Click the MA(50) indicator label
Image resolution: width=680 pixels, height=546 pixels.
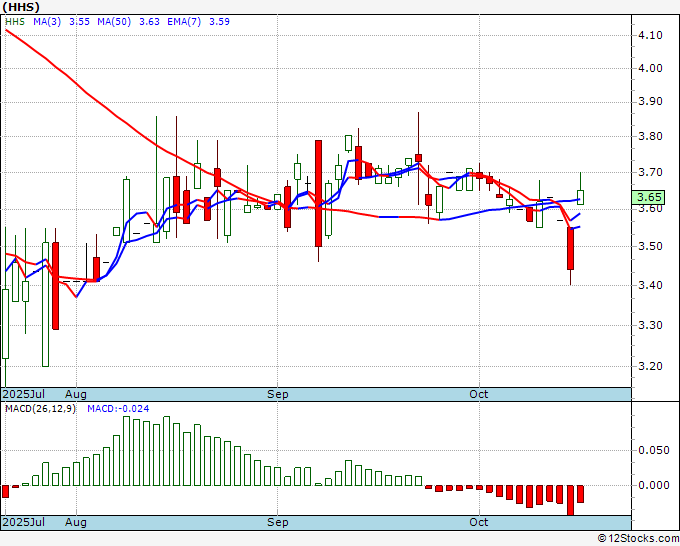(x=114, y=22)
